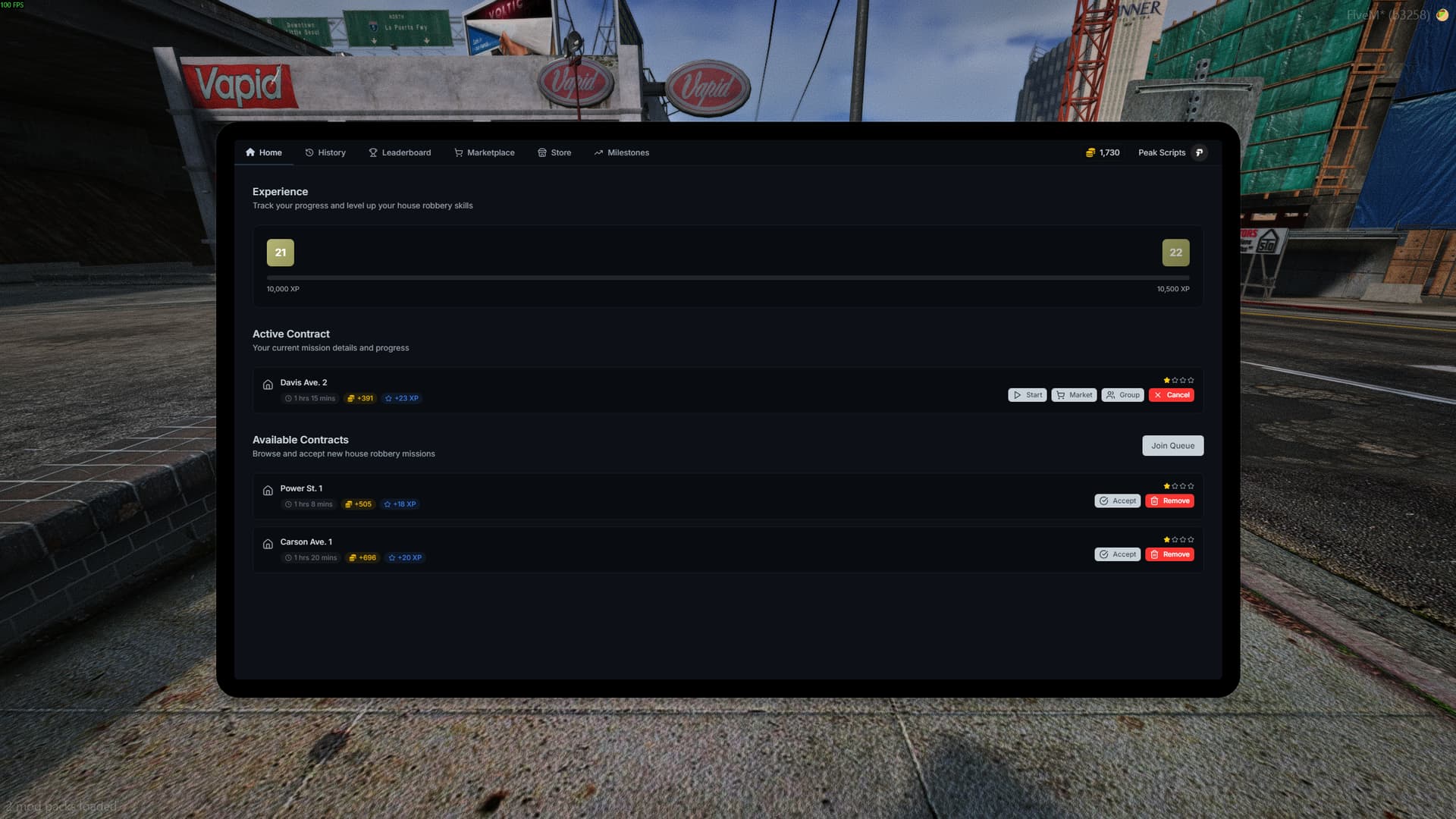The height and width of the screenshot is (819, 1456).
Task: Click the level 22 badge
Action: tap(1175, 253)
